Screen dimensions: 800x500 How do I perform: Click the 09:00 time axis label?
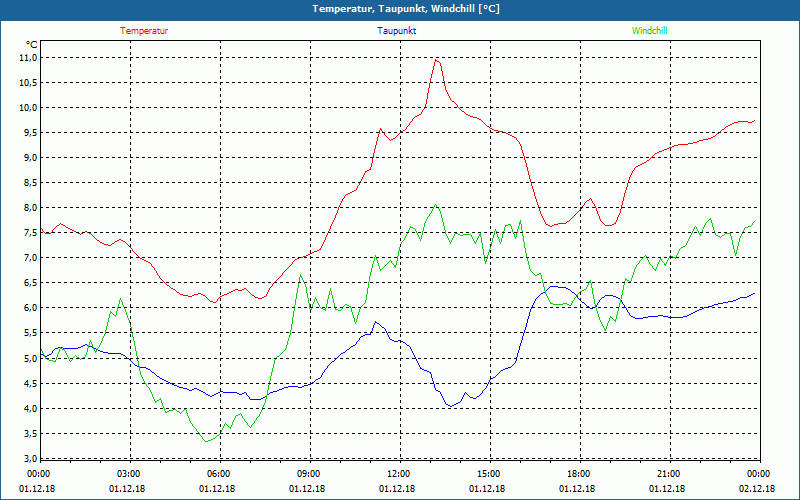(309, 474)
